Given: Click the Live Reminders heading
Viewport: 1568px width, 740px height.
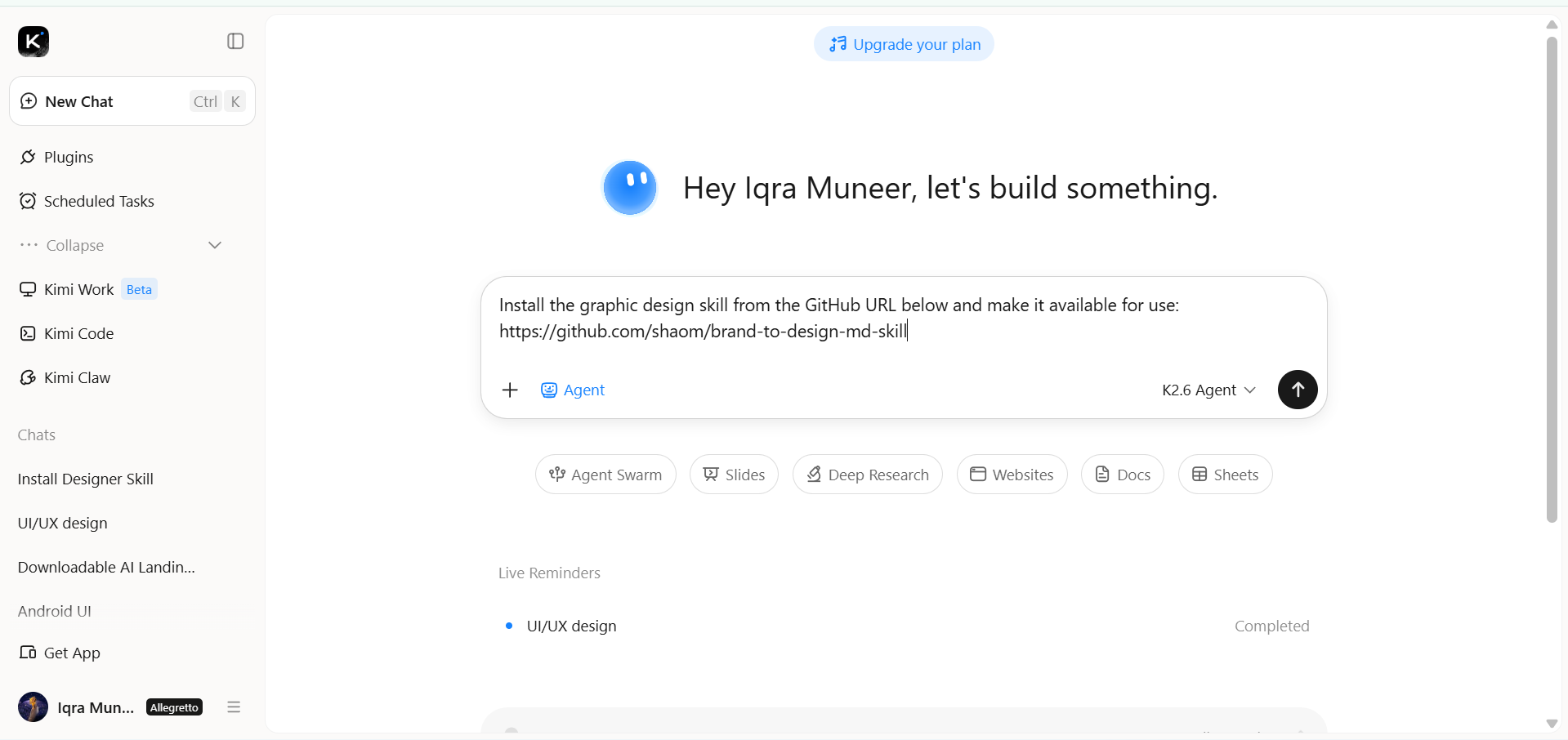Looking at the screenshot, I should 549,573.
